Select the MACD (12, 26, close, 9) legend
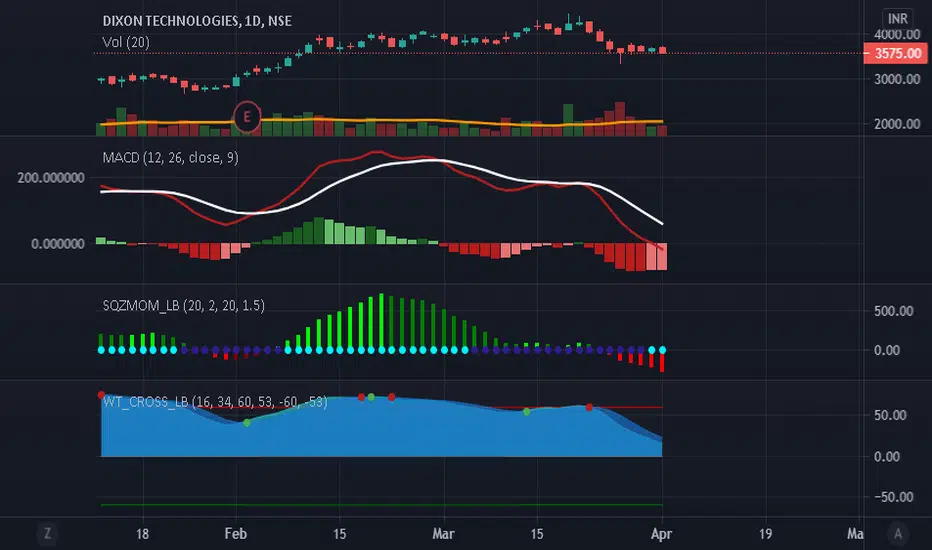 pos(171,158)
